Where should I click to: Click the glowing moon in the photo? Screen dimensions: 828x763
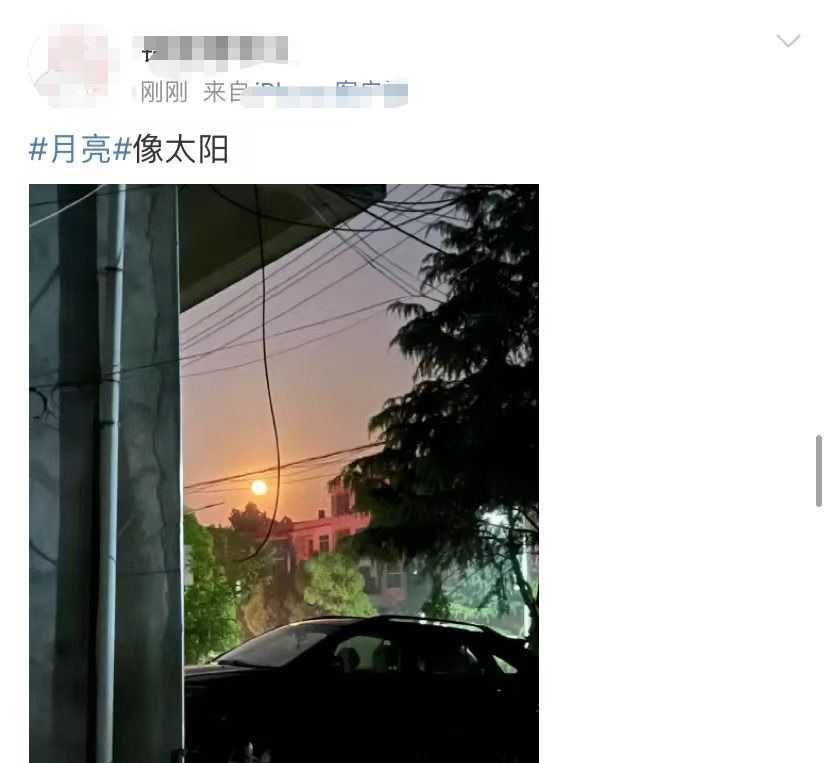[x=259, y=487]
